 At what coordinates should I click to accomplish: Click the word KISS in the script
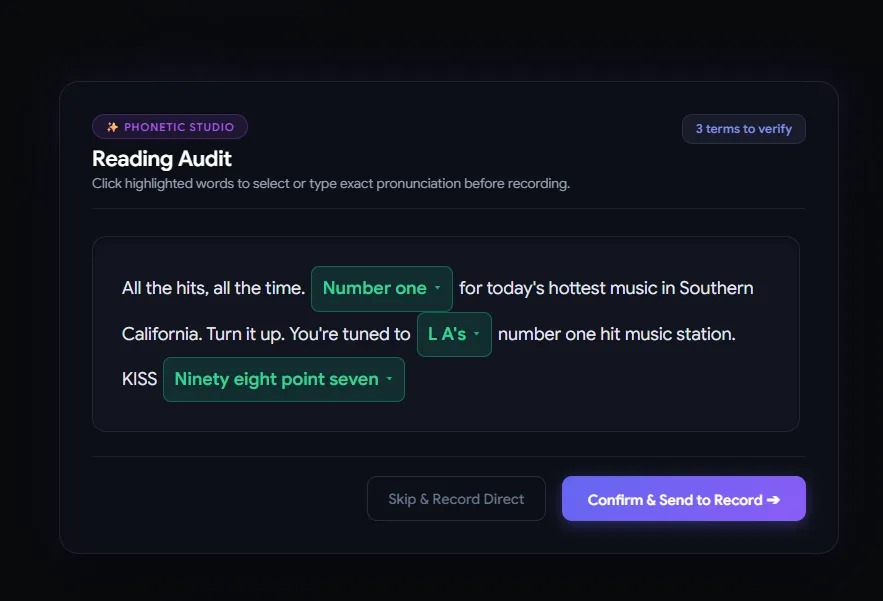point(139,379)
